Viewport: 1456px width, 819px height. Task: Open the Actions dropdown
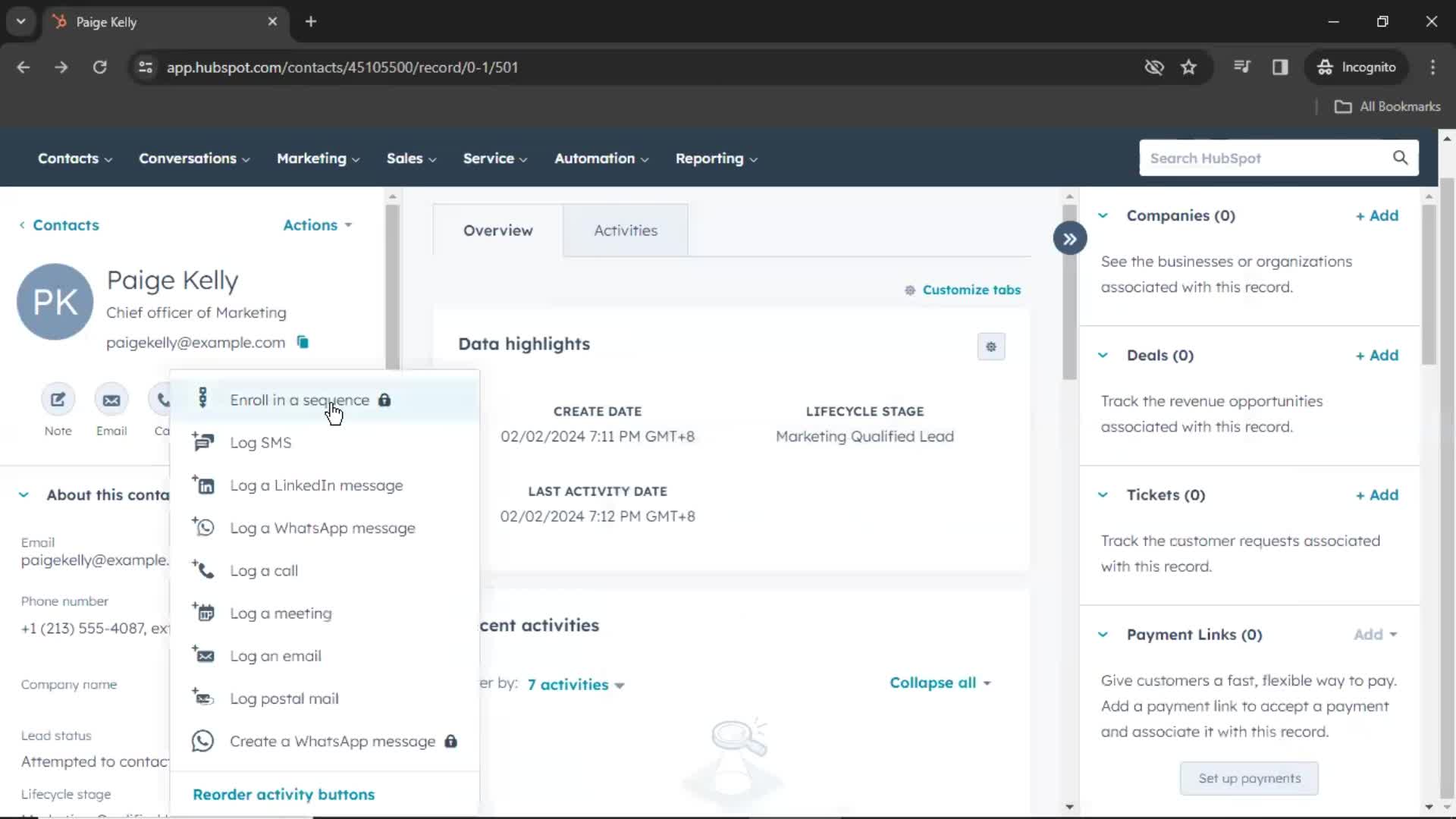click(x=318, y=225)
